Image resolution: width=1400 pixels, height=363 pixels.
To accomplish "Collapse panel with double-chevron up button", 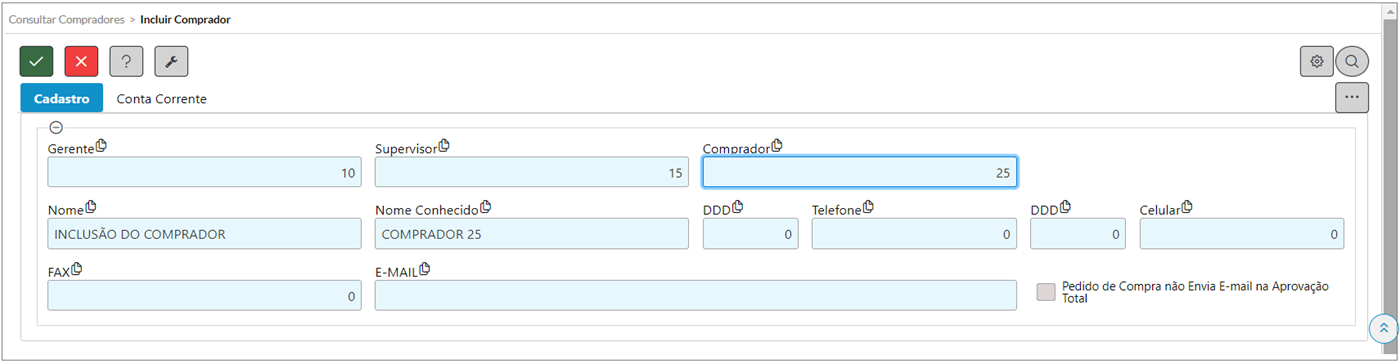I will pos(1384,328).
